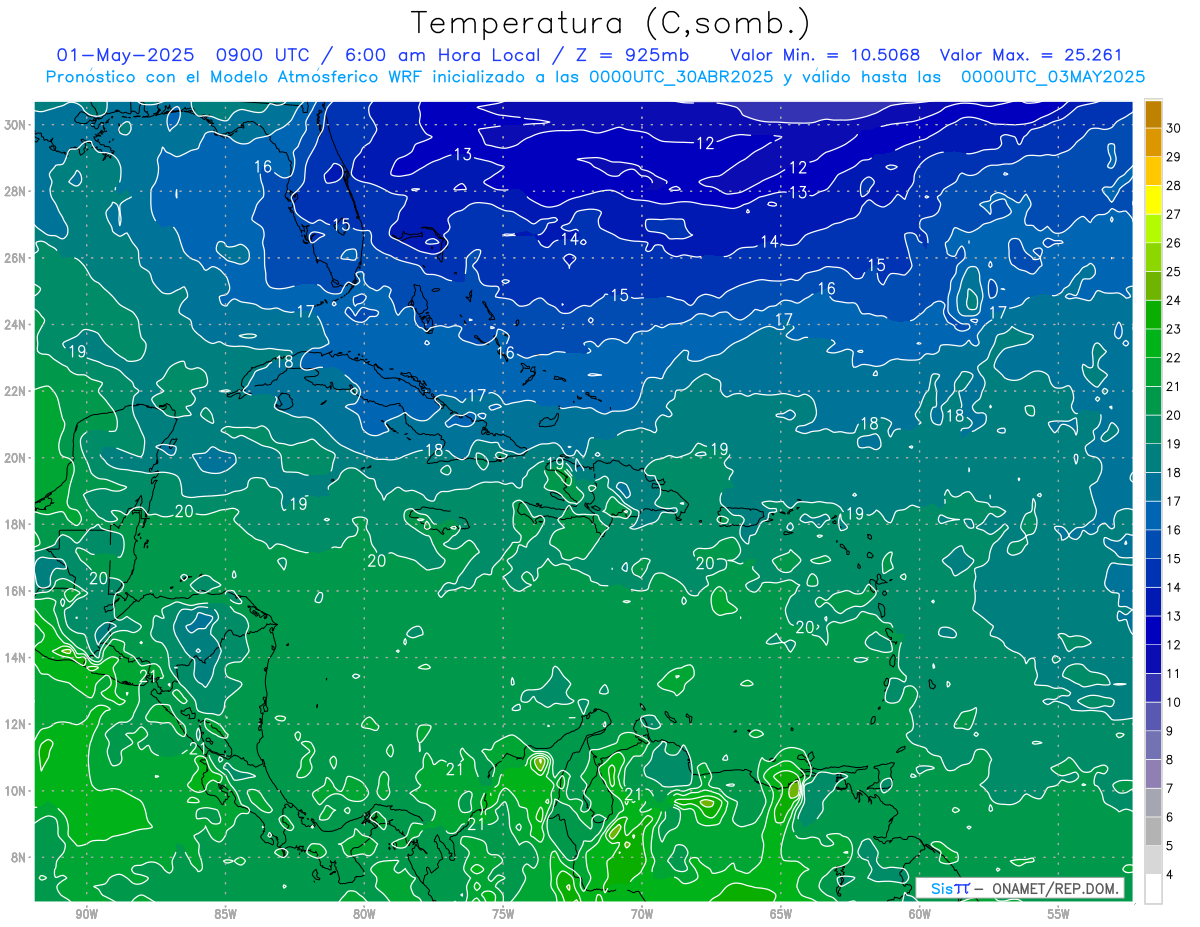Click the '28N' latitude axis label
The height and width of the screenshot is (927, 1200).
pos(15,191)
